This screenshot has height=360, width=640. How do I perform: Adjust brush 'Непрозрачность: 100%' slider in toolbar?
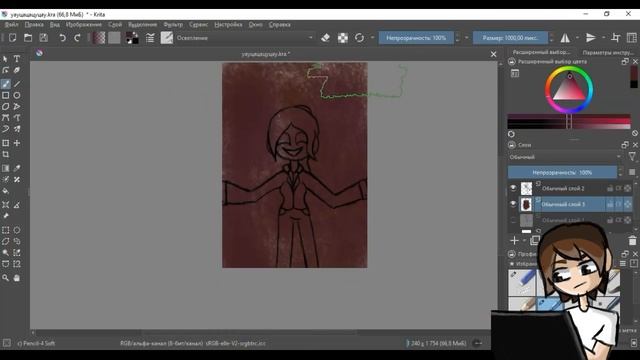coord(416,38)
